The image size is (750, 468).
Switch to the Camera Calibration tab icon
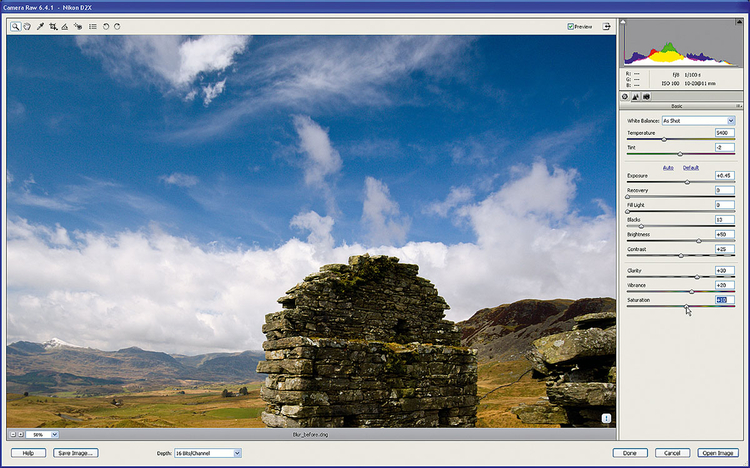[x=647, y=97]
